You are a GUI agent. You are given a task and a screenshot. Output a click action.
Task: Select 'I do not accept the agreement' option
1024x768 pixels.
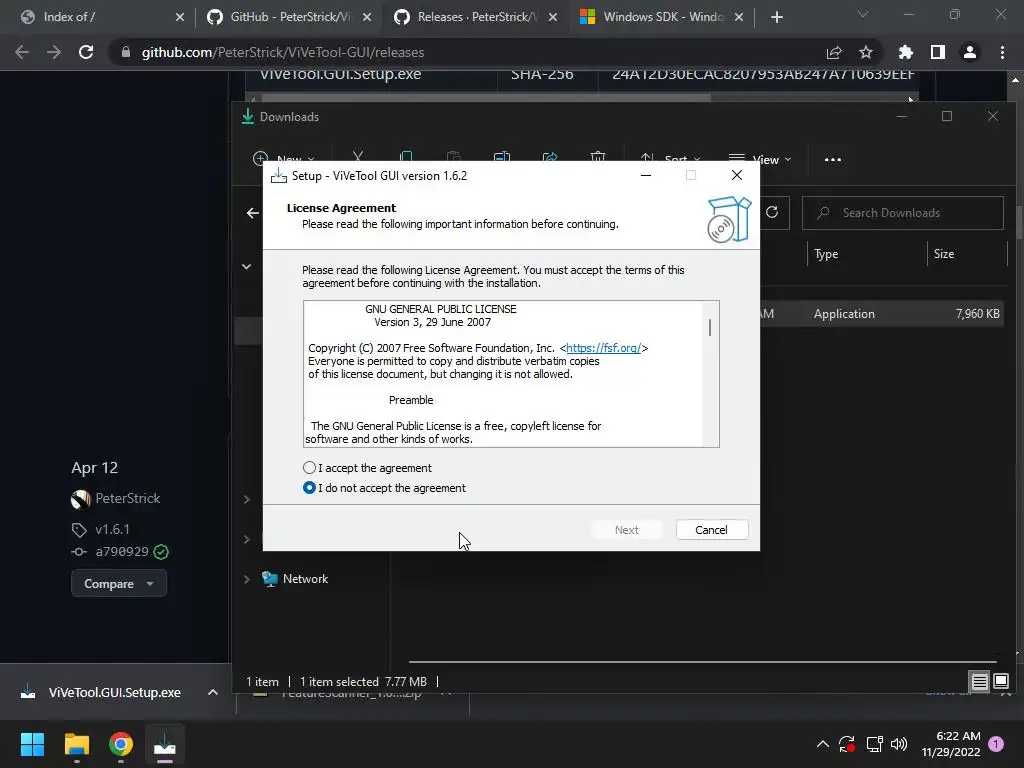(x=310, y=488)
